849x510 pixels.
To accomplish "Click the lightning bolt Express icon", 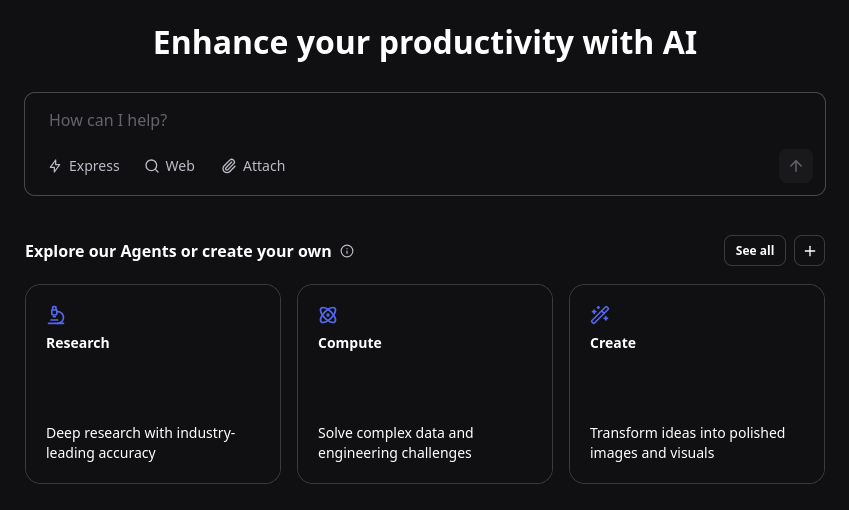I will 55,166.
